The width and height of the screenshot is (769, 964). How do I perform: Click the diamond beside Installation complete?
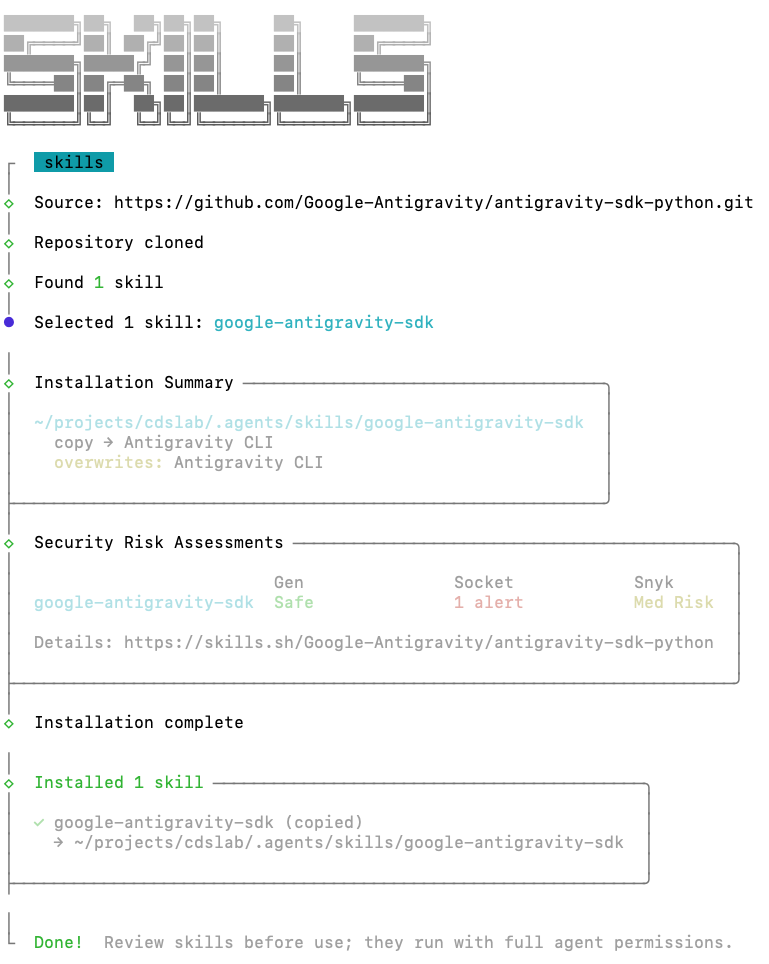(x=9, y=724)
